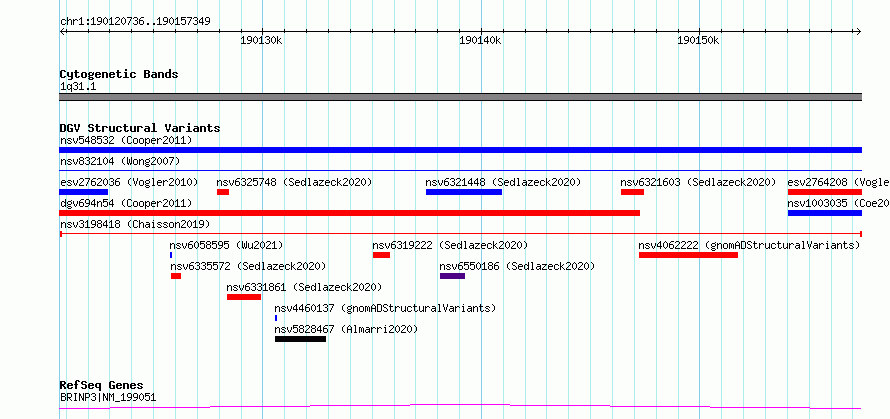890x419 pixels.
Task: Click the nsv4460137 tiny blue mark
Action: pyautogui.click(x=276, y=318)
